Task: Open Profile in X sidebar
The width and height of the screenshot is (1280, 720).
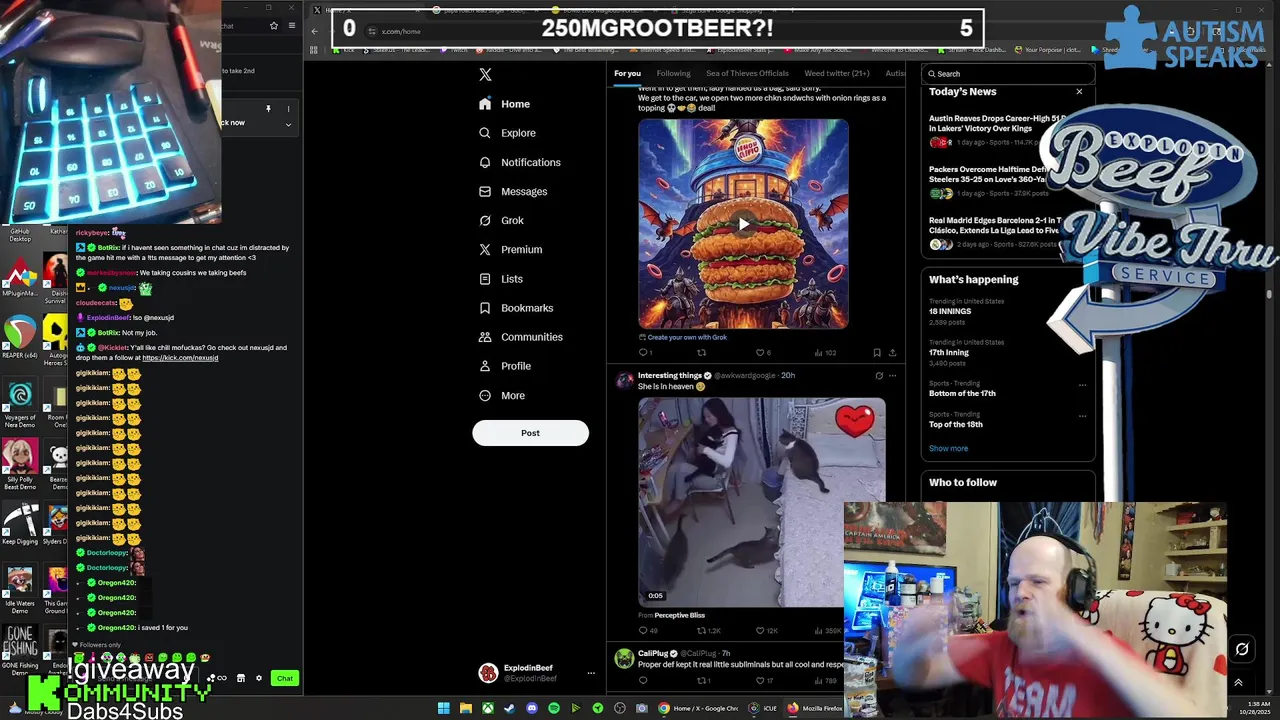Action: [x=504, y=366]
